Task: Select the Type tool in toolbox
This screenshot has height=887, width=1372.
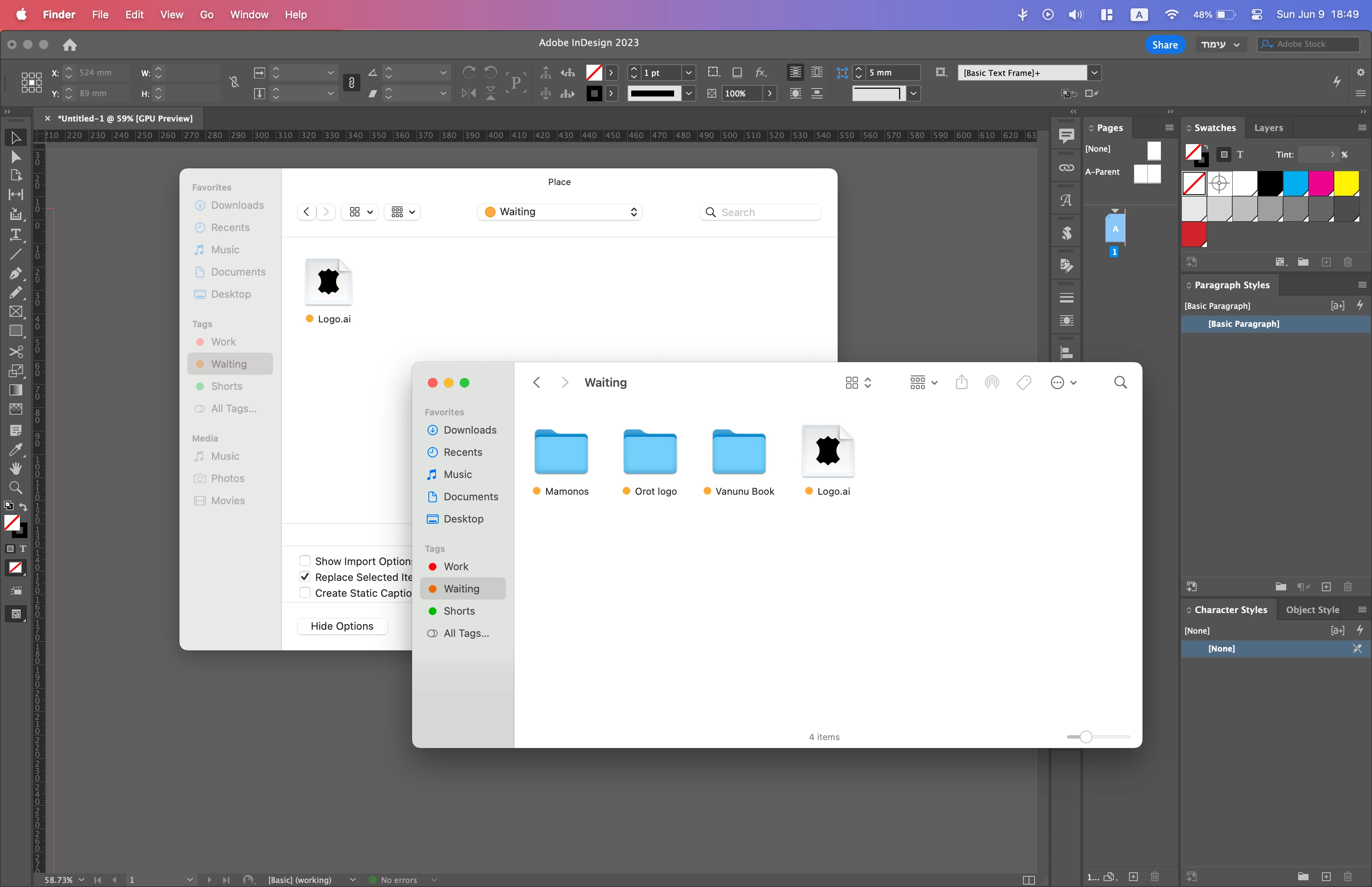Action: coord(15,234)
